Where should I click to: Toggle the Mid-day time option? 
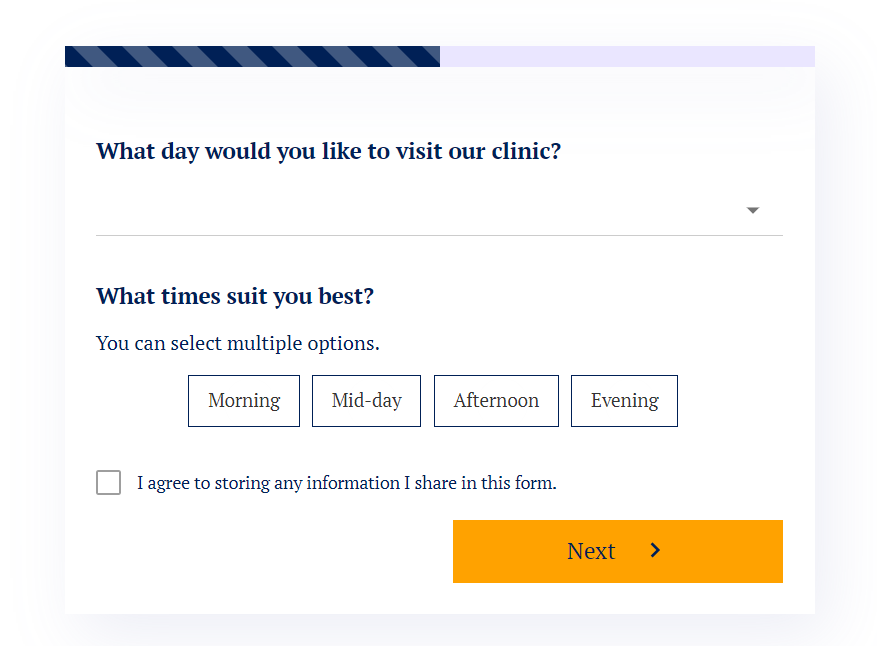coord(366,401)
